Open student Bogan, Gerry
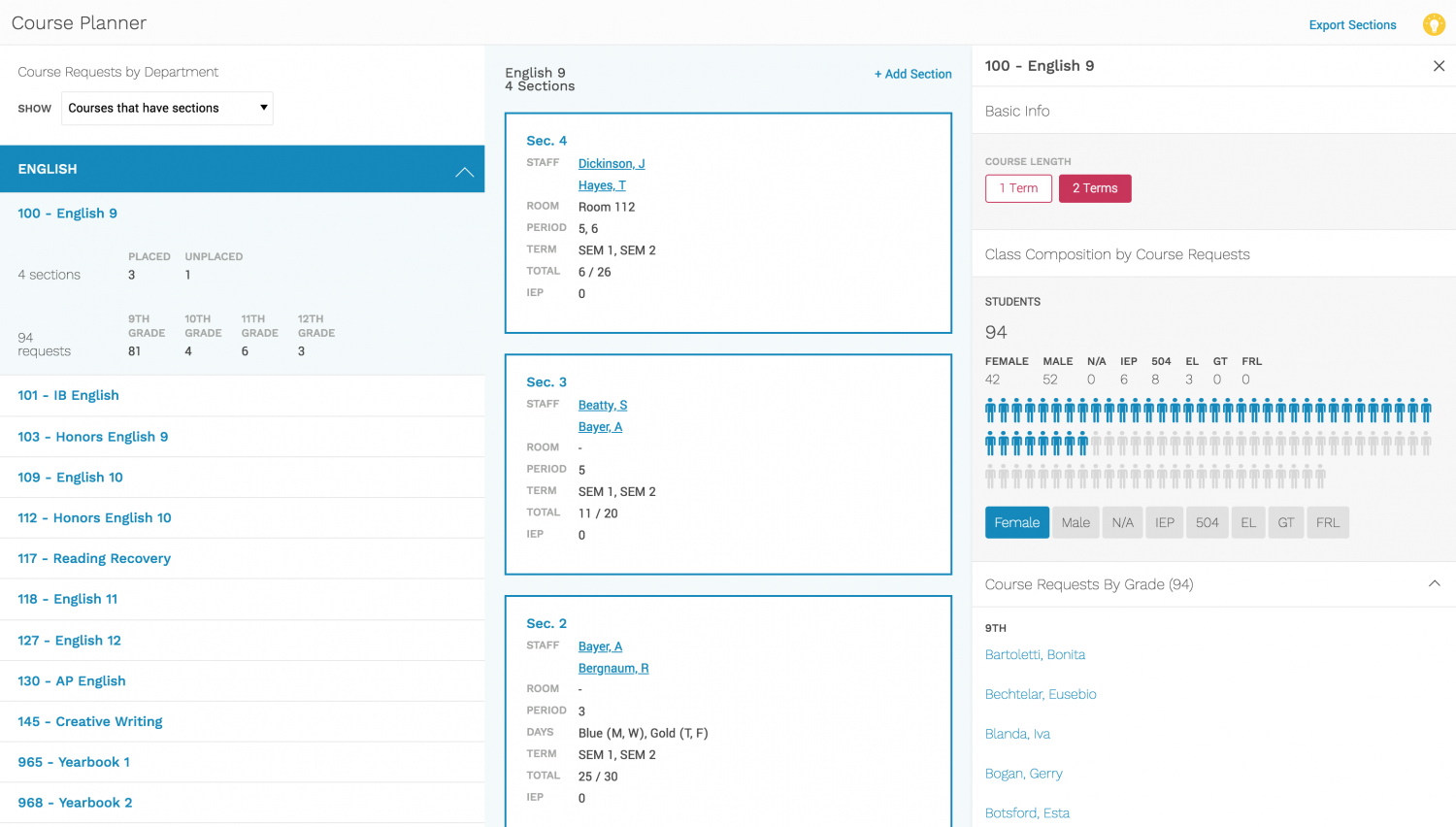1456x827 pixels. [x=1024, y=774]
